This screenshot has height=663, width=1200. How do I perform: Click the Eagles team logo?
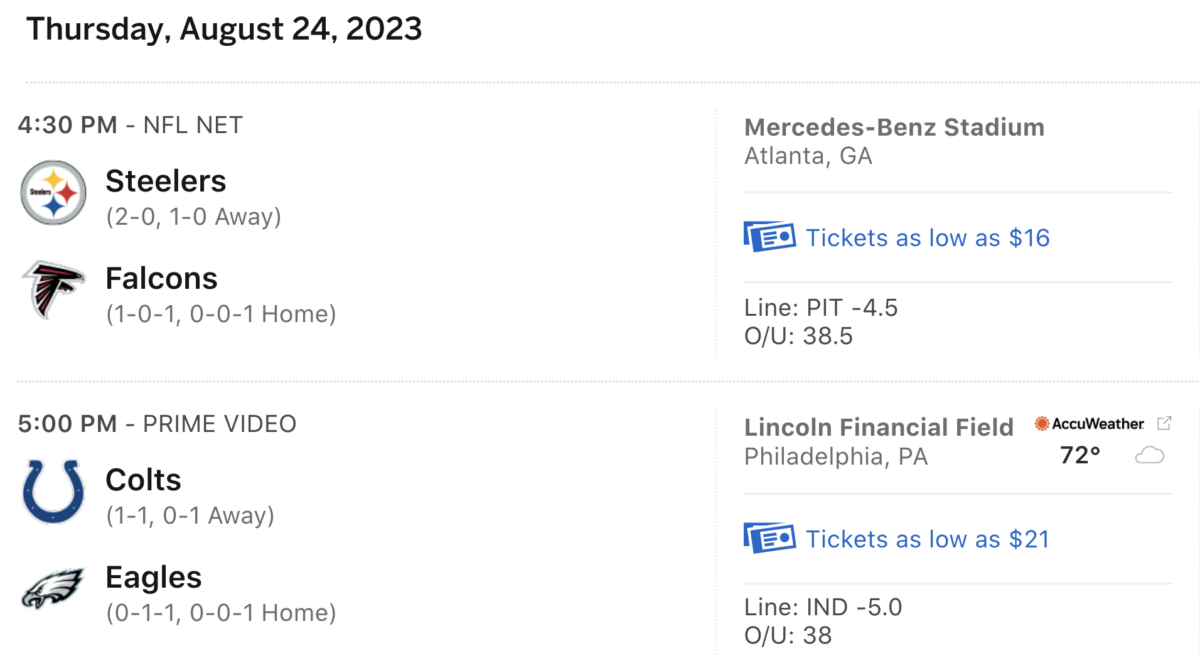(53, 589)
